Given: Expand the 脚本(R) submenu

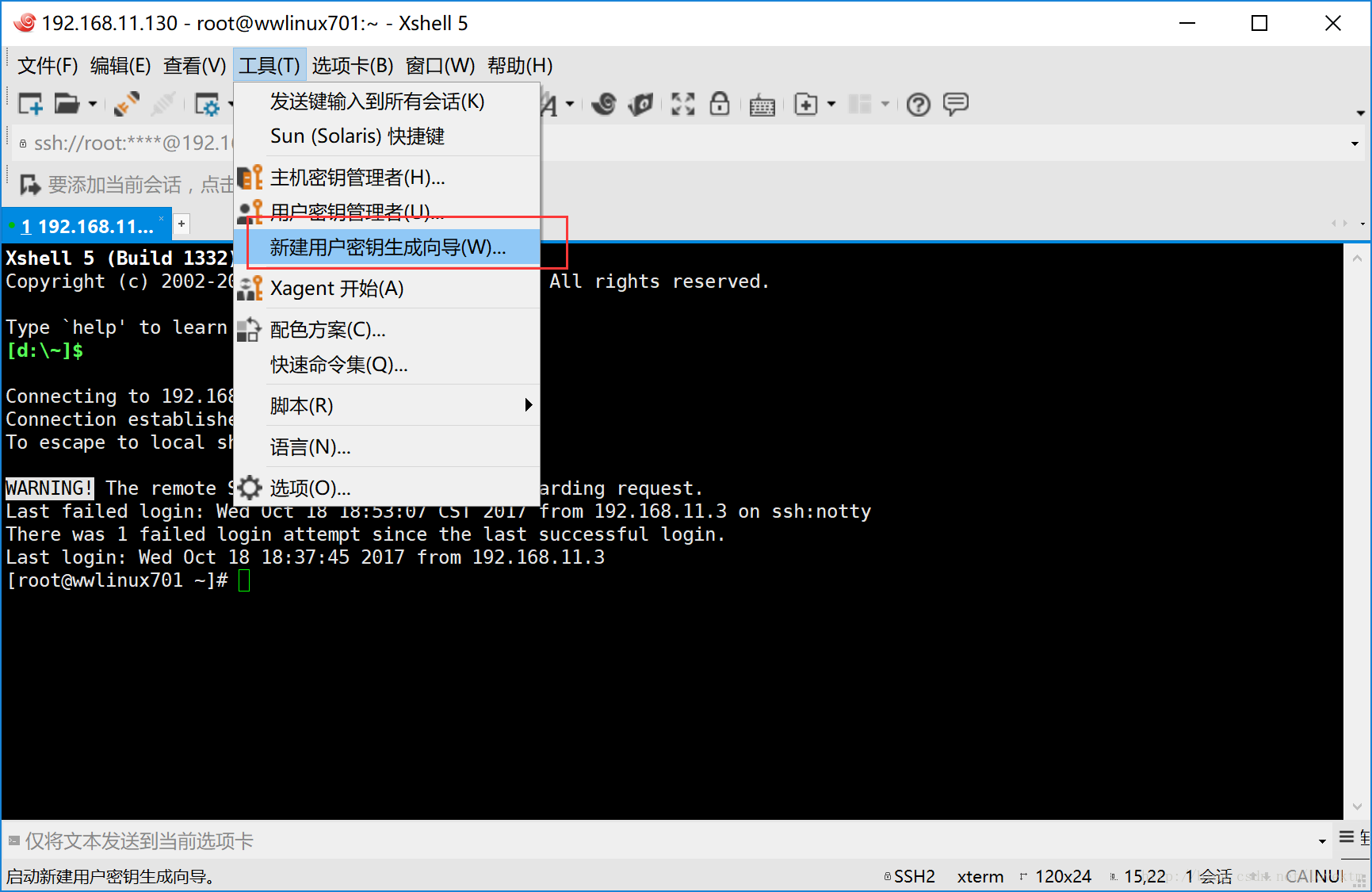Looking at the screenshot, I should pyautogui.click(x=388, y=406).
